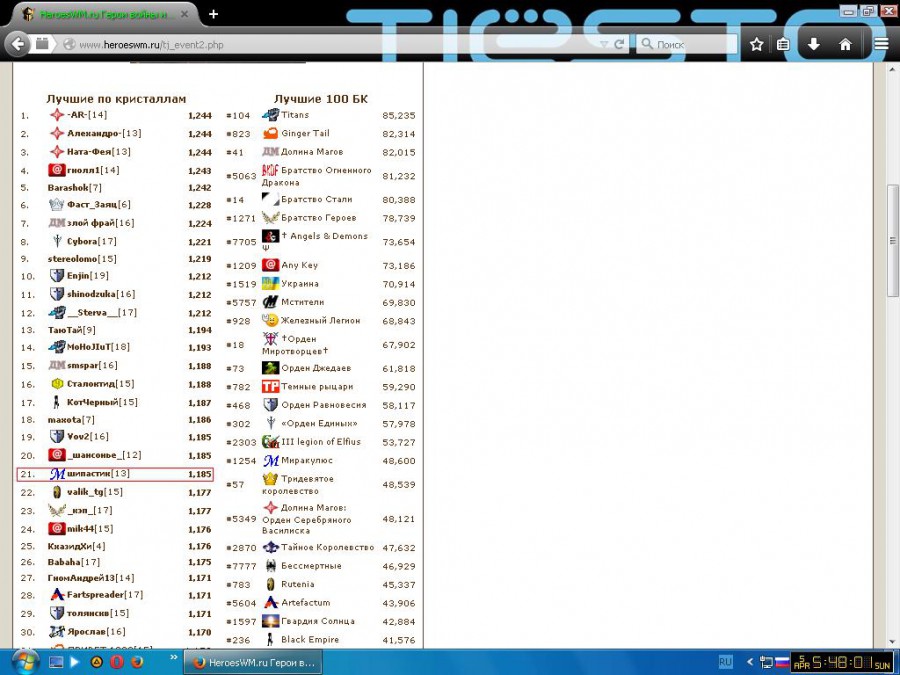This screenshot has height=675, width=900.
Task: Open a new browser tab
Action: (214, 14)
